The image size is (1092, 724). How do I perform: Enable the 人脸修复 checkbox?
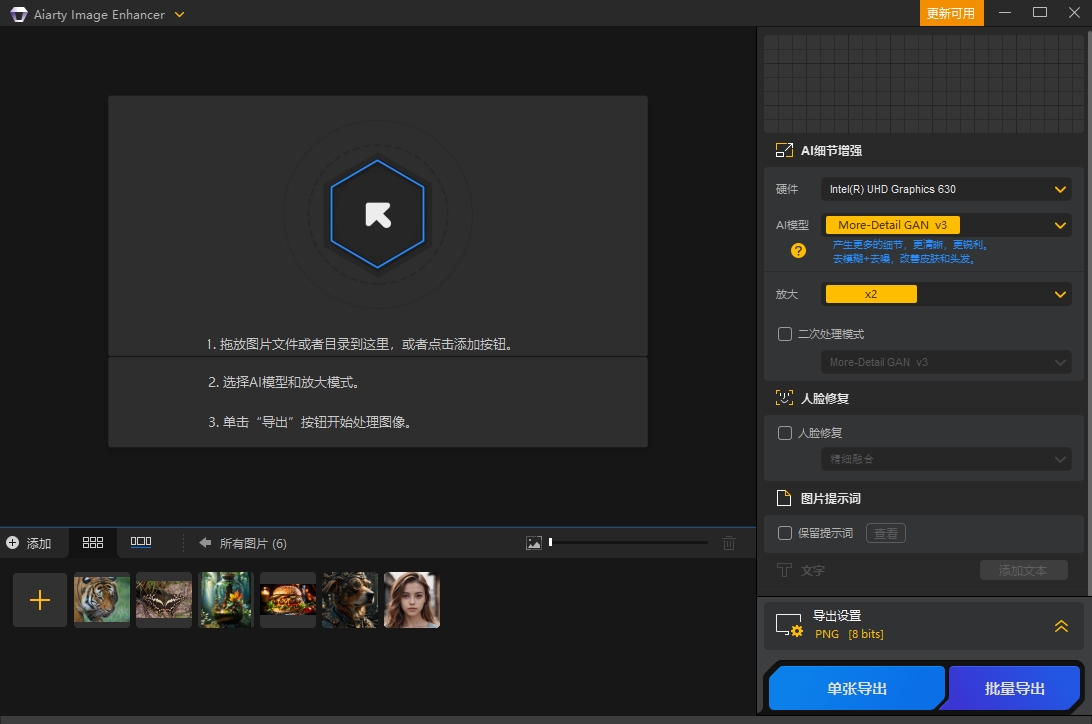click(785, 433)
